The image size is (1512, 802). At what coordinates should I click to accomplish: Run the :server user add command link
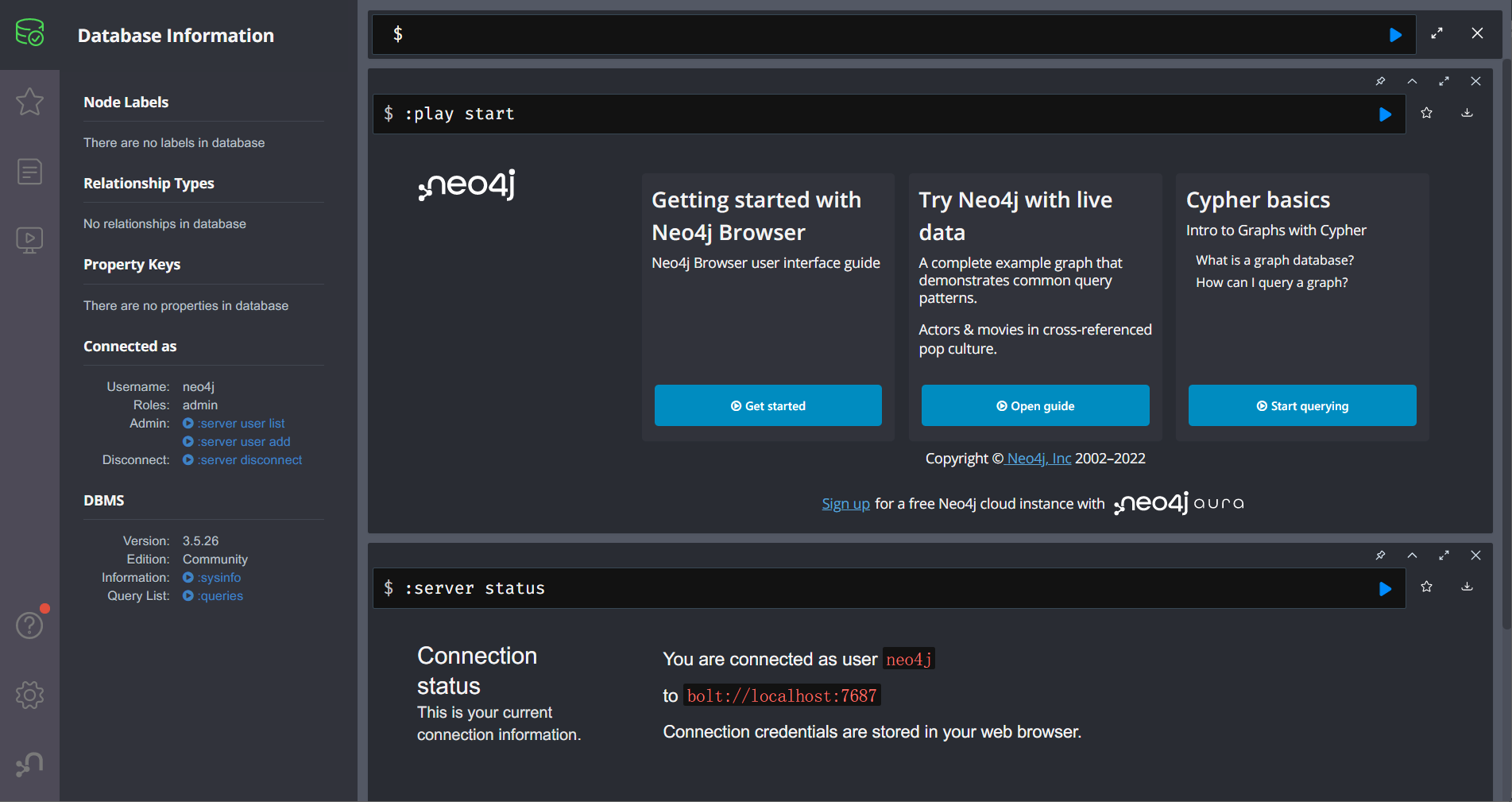click(x=236, y=442)
